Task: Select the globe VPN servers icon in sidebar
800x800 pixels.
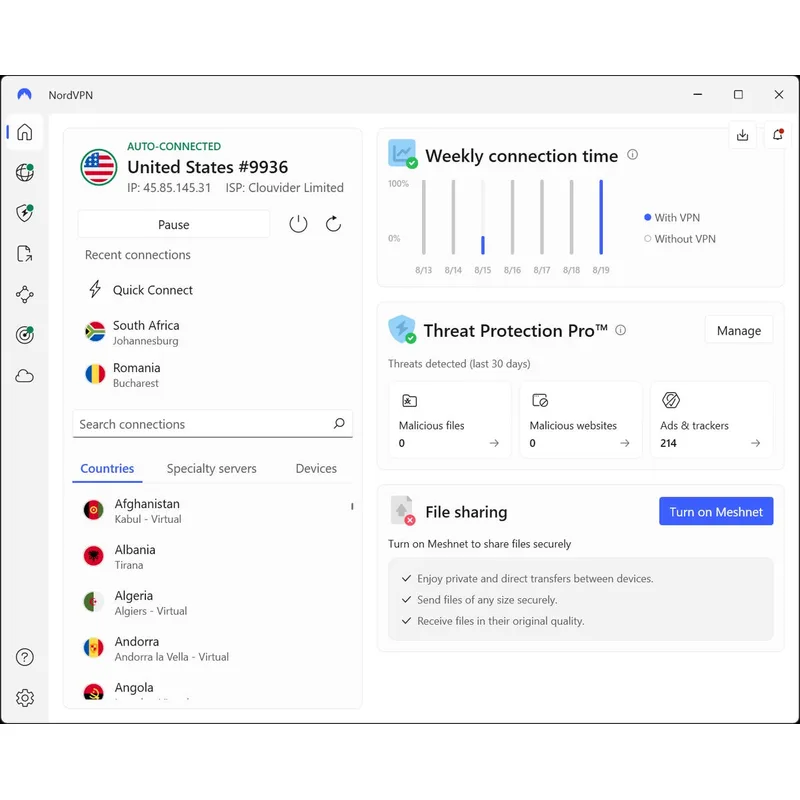Action: (x=24, y=172)
